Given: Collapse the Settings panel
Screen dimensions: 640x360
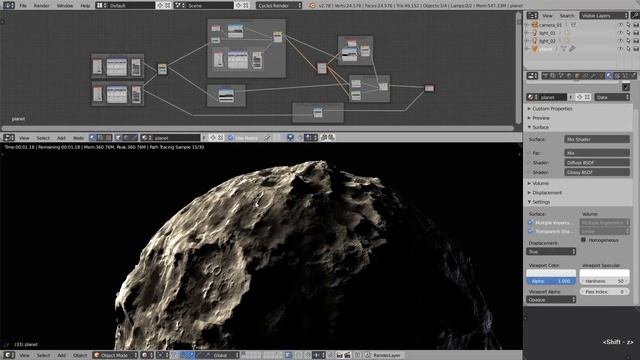Looking at the screenshot, I should click(539, 202).
